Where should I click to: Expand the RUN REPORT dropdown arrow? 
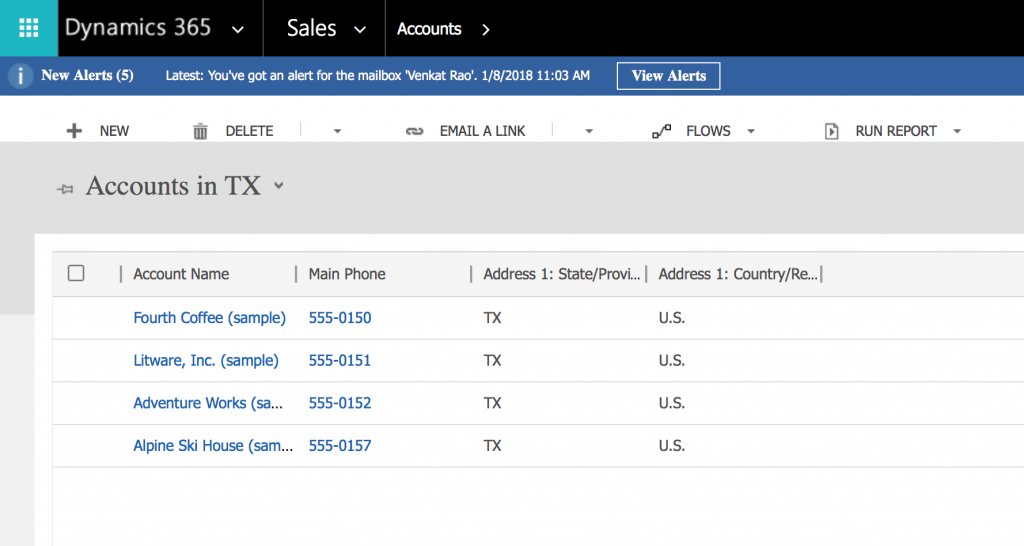click(957, 131)
